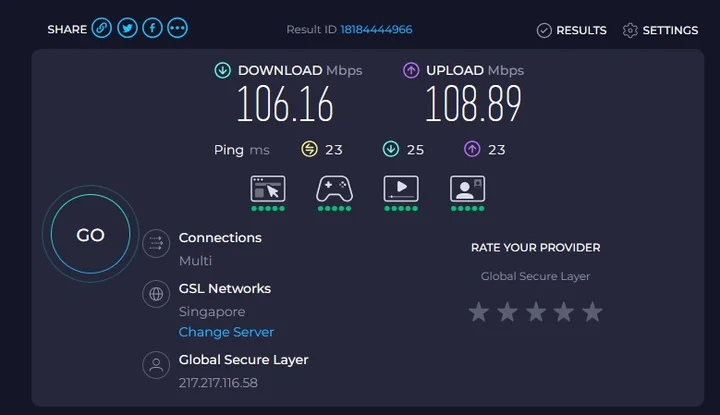Open the RESULTS page
Viewport: 720px width, 415px height.
pos(572,30)
